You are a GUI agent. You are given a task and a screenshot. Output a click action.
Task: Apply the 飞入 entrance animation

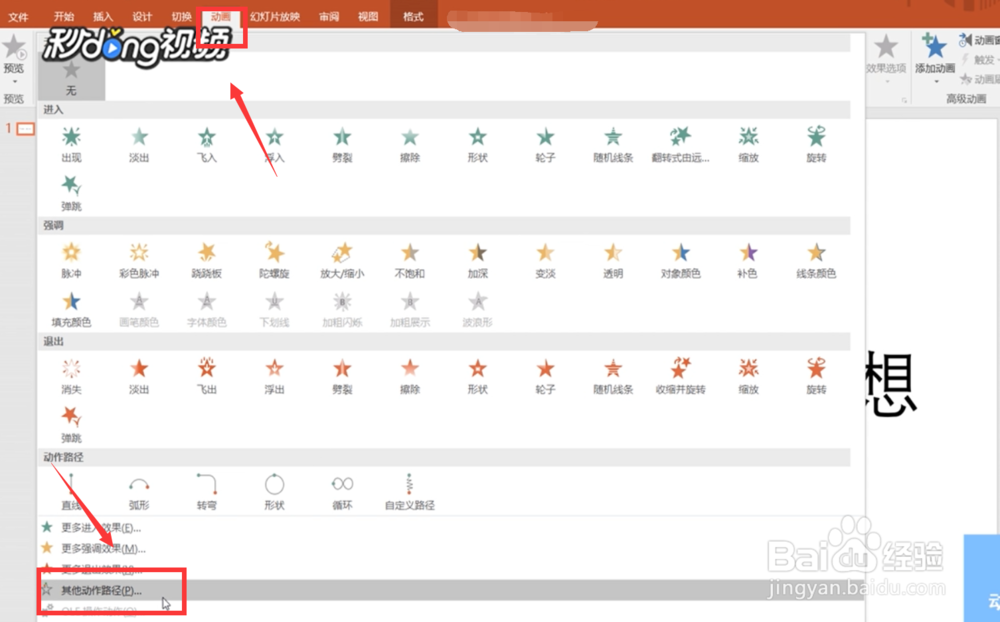[x=207, y=145]
